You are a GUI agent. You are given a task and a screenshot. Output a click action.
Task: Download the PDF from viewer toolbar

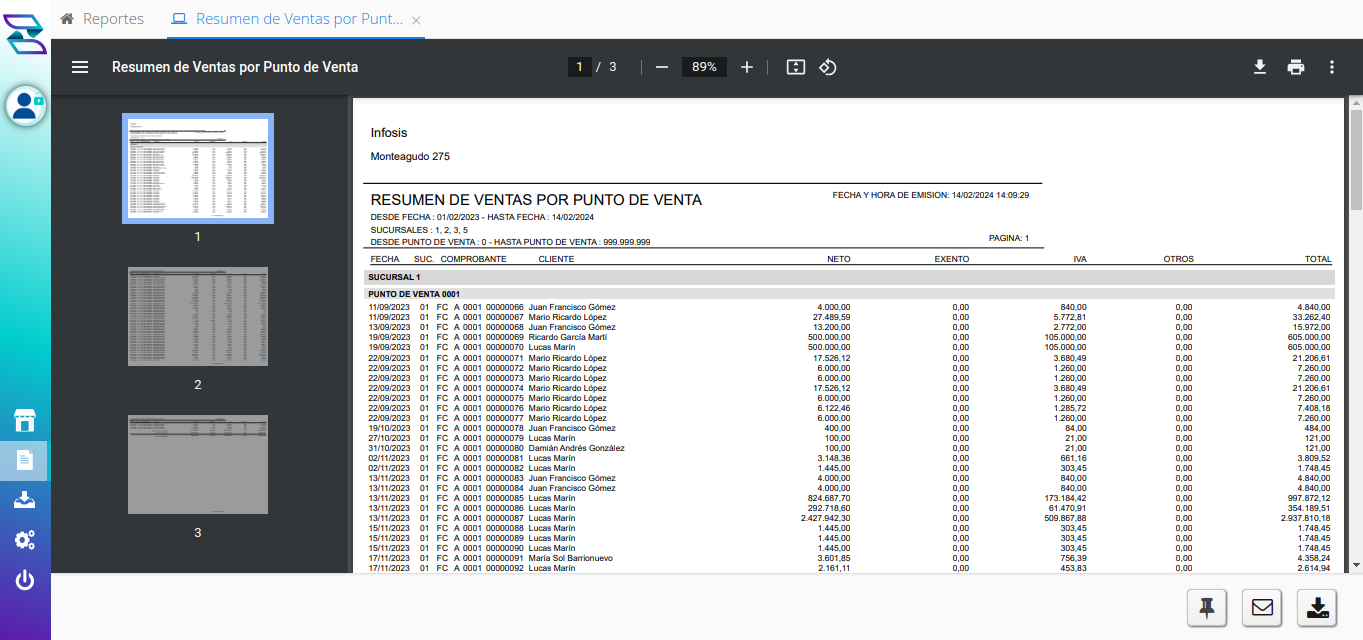click(1260, 67)
